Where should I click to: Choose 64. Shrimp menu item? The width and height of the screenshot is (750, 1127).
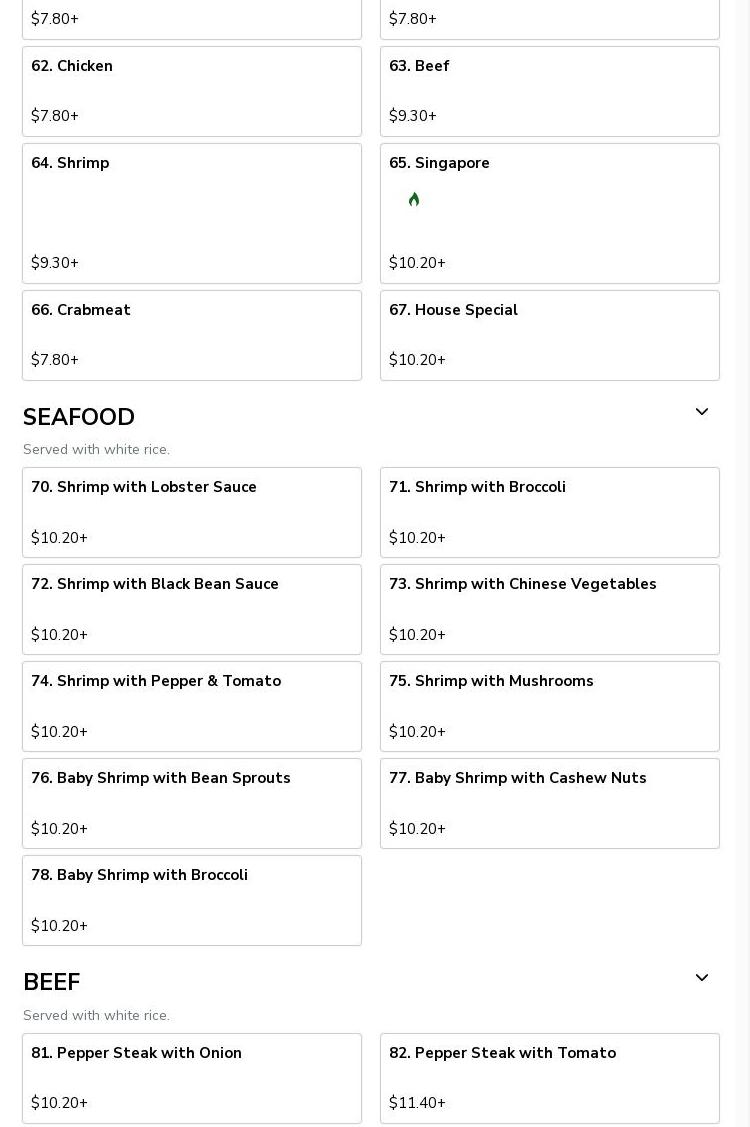click(x=192, y=213)
